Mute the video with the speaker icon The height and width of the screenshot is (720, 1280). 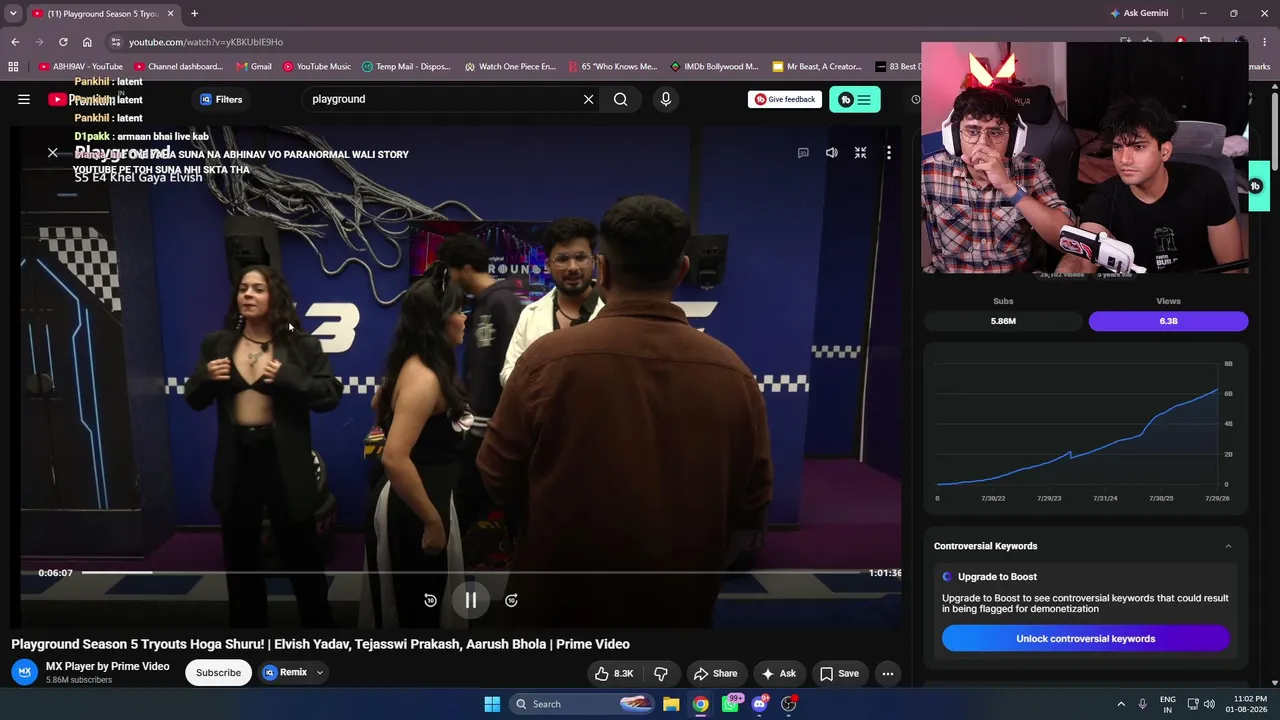coord(831,153)
